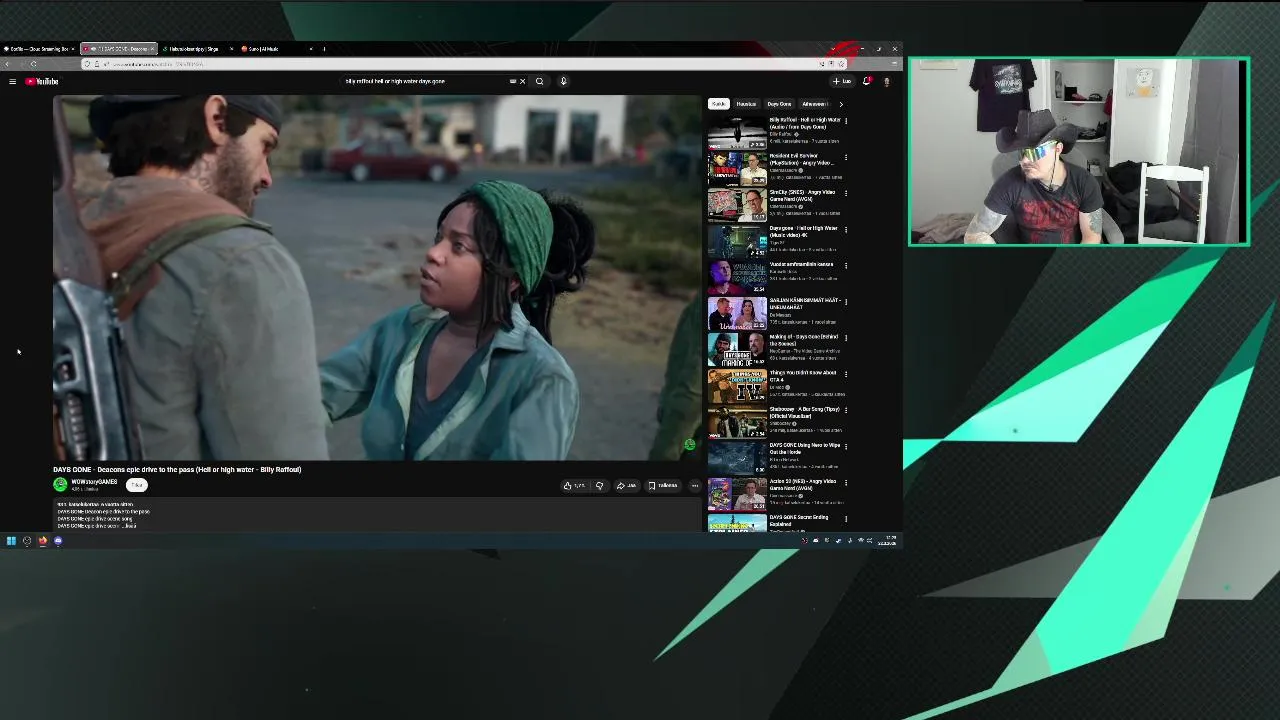
Task: Switch to the third browser tab
Action: (196, 48)
